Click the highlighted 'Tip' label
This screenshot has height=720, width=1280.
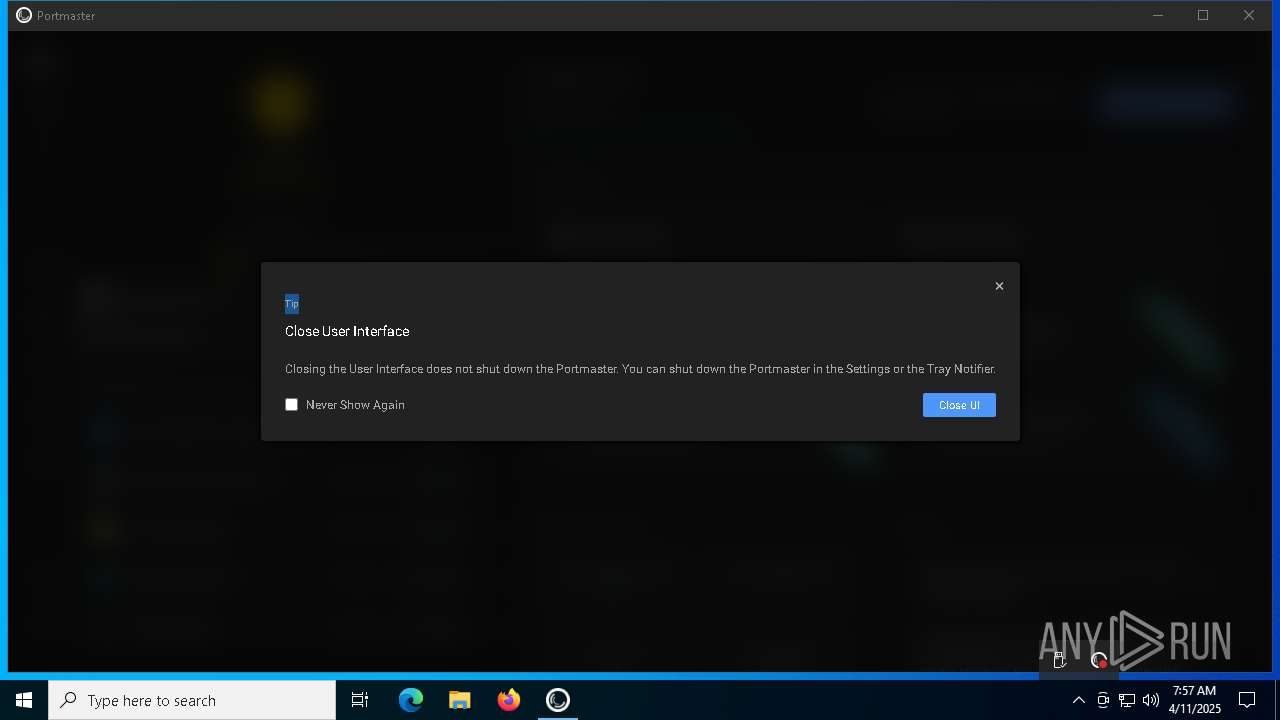coord(292,304)
